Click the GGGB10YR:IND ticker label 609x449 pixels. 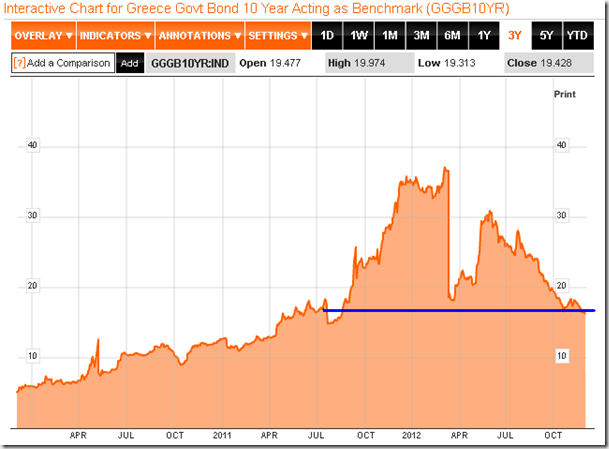[190, 63]
